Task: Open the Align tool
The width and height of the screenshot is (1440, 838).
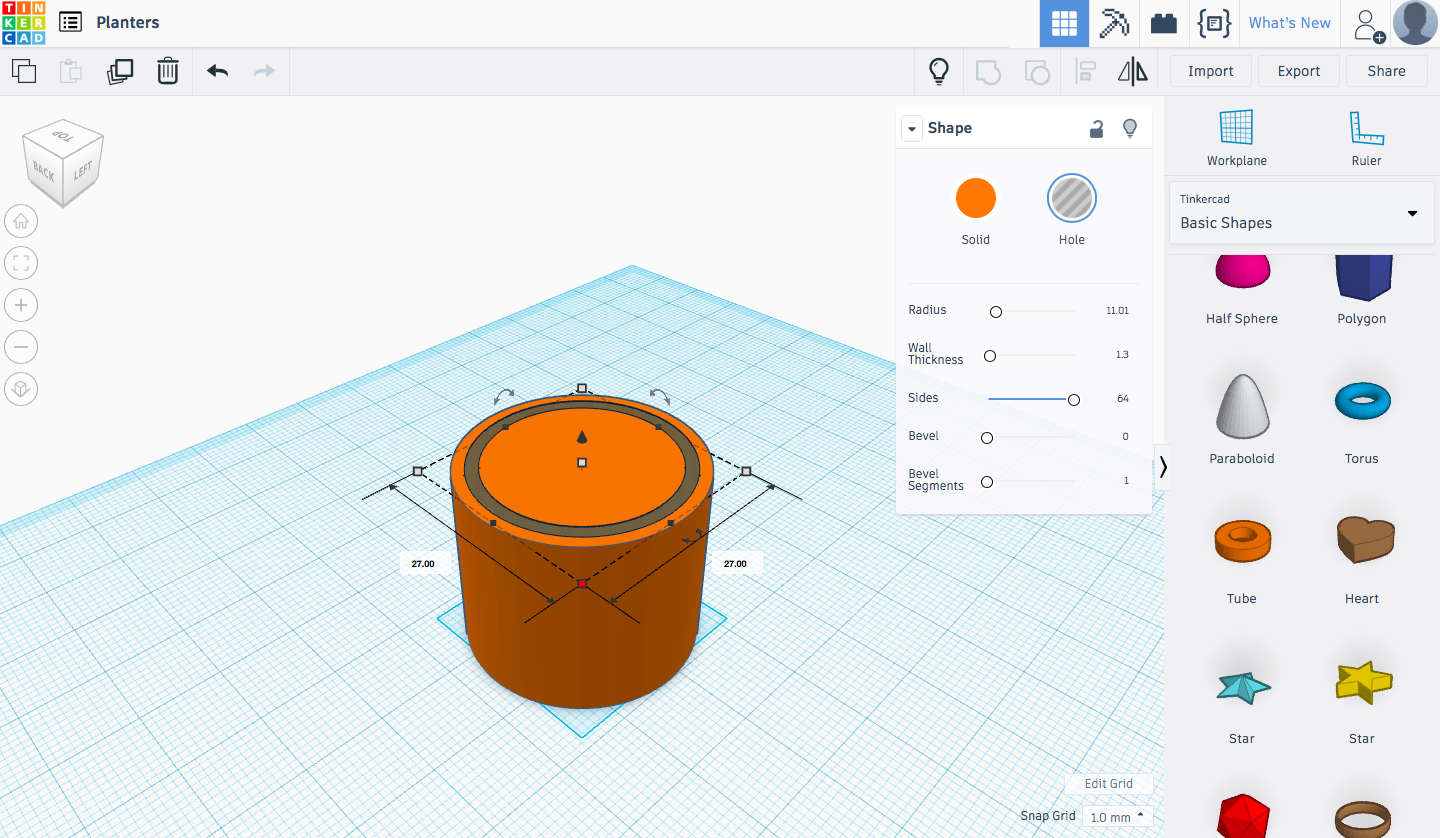Action: (x=1085, y=71)
